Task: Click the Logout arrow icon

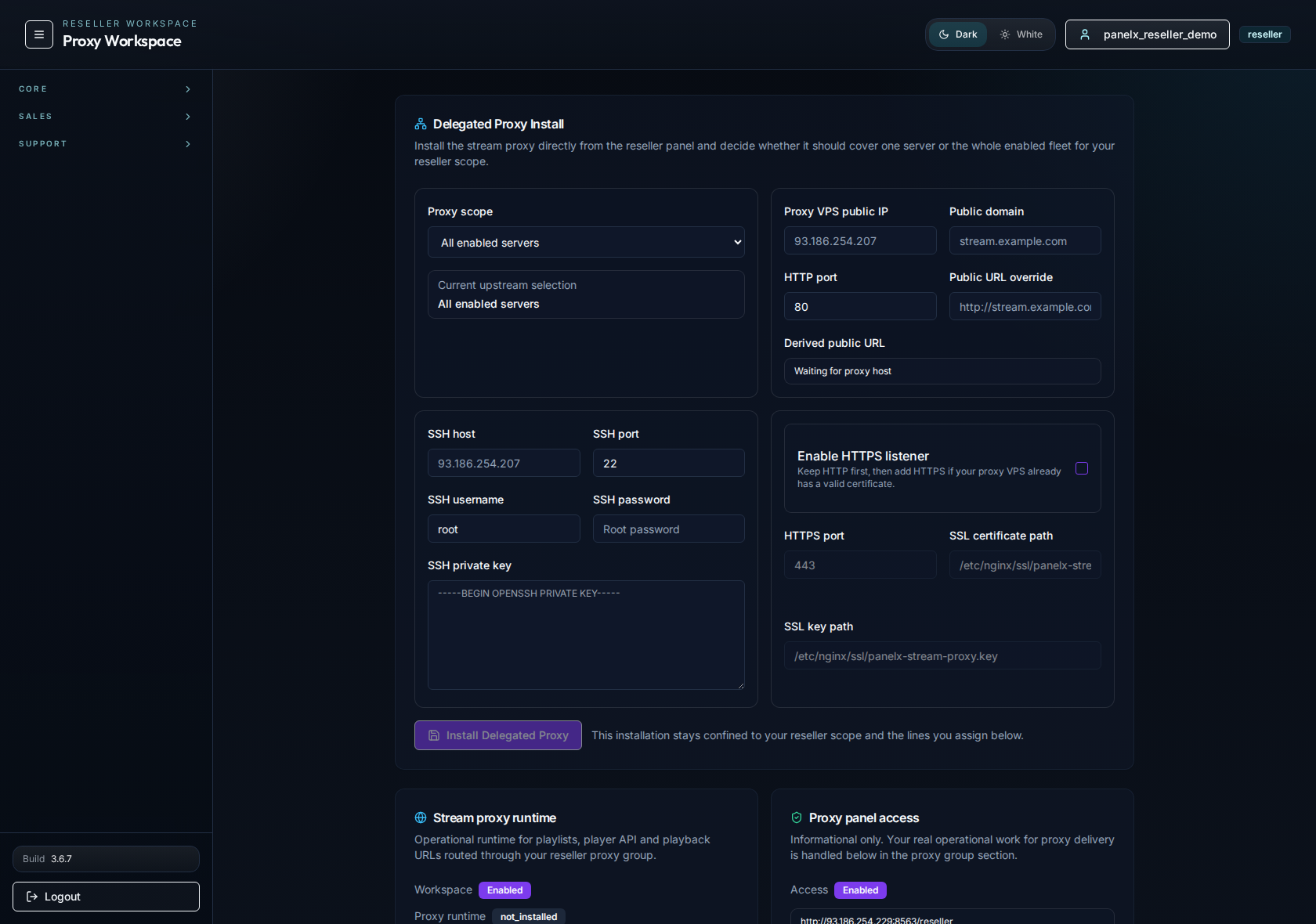Action: click(x=31, y=897)
